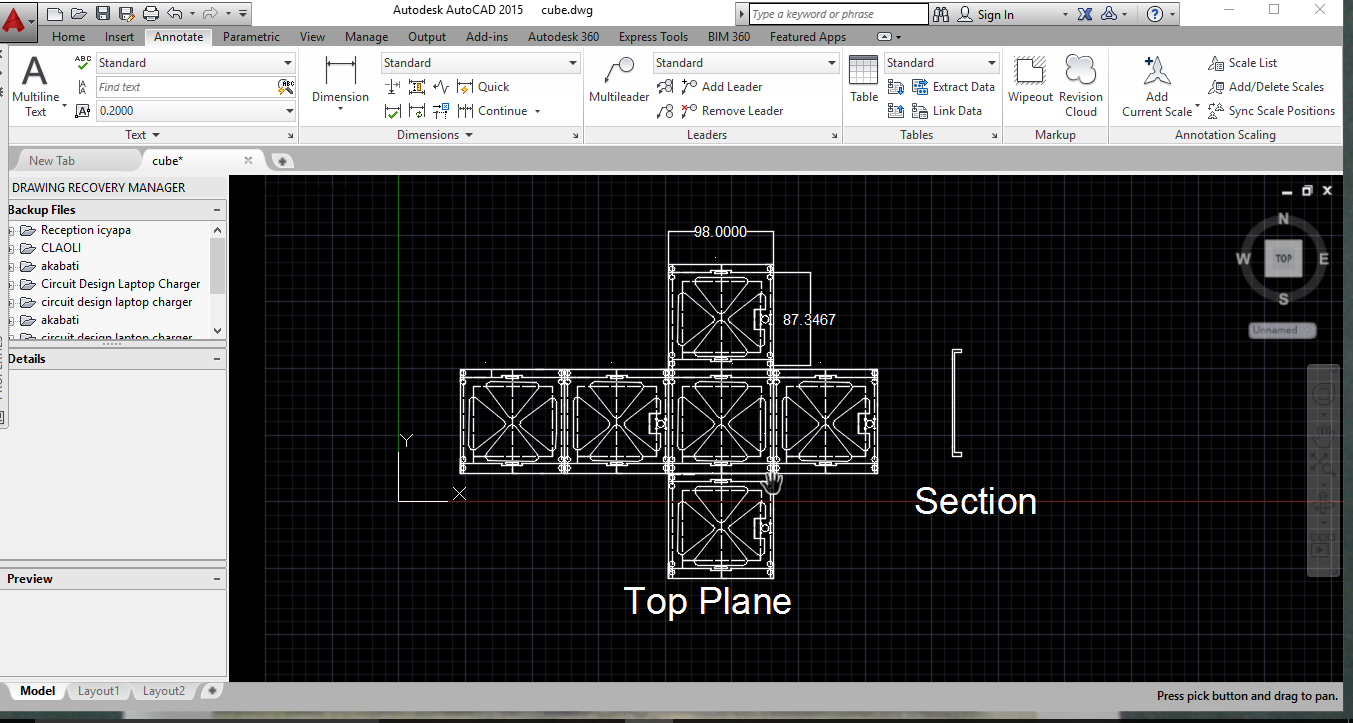Screen dimensions: 1353x723
Task: Click the Check Spelling ABC icon
Action: 83,63
